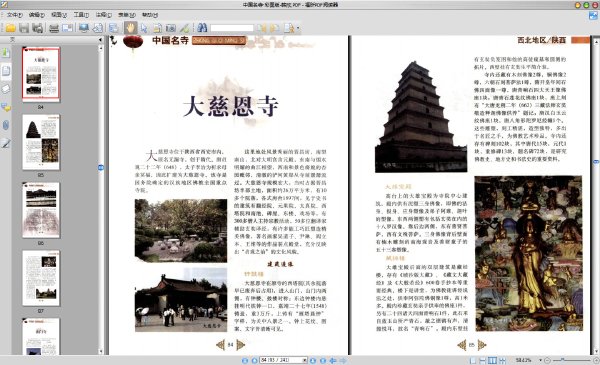The width and height of the screenshot is (600, 365).
Task: Select page 95 thumbnail with pagoda
Action: [x=41, y=142]
